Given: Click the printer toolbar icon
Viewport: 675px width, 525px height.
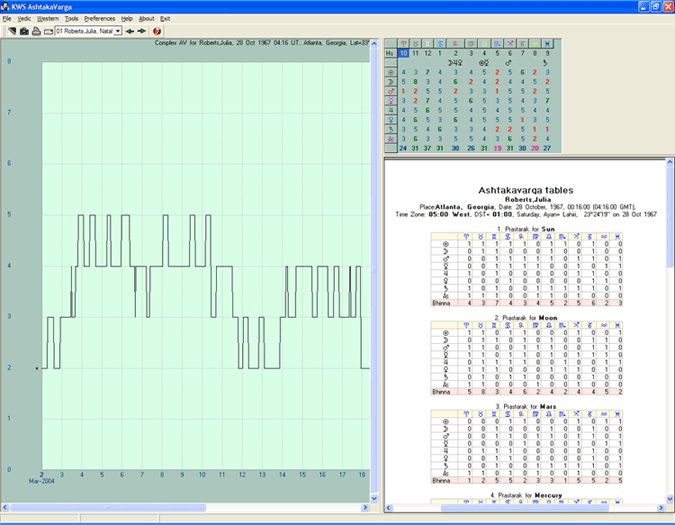Looking at the screenshot, I should pyautogui.click(x=36, y=31).
